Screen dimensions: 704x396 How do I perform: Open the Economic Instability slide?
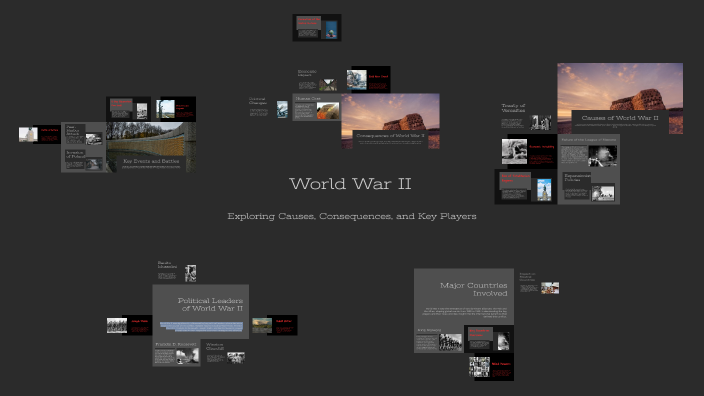pos(529,152)
